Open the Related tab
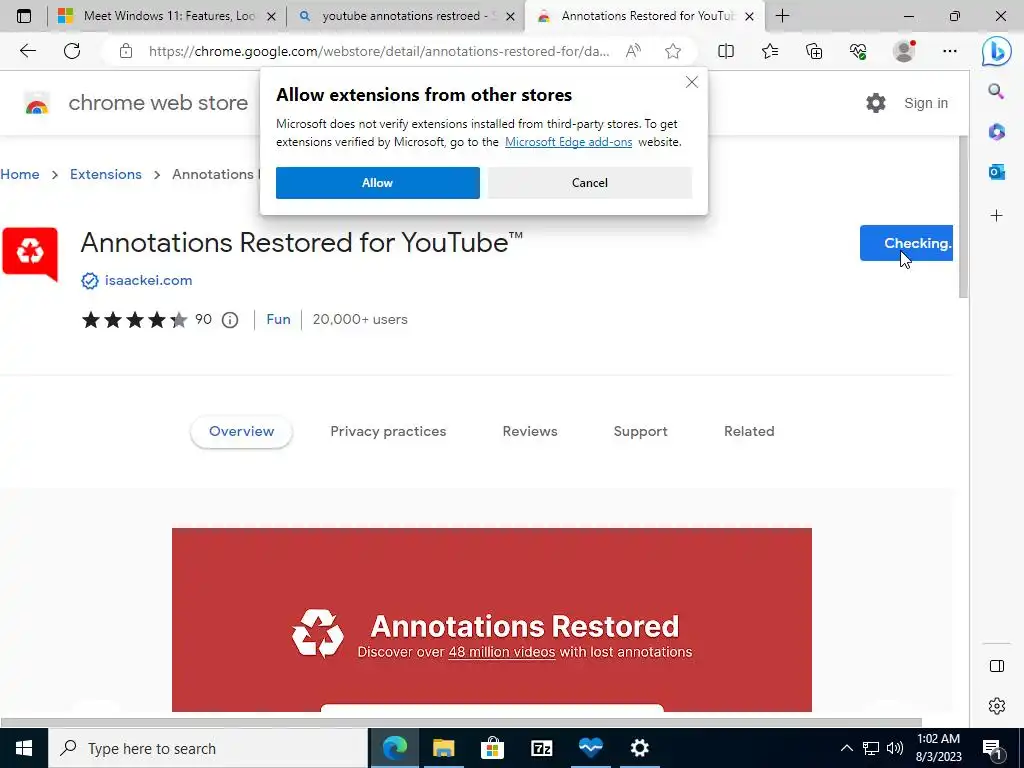 click(x=749, y=432)
